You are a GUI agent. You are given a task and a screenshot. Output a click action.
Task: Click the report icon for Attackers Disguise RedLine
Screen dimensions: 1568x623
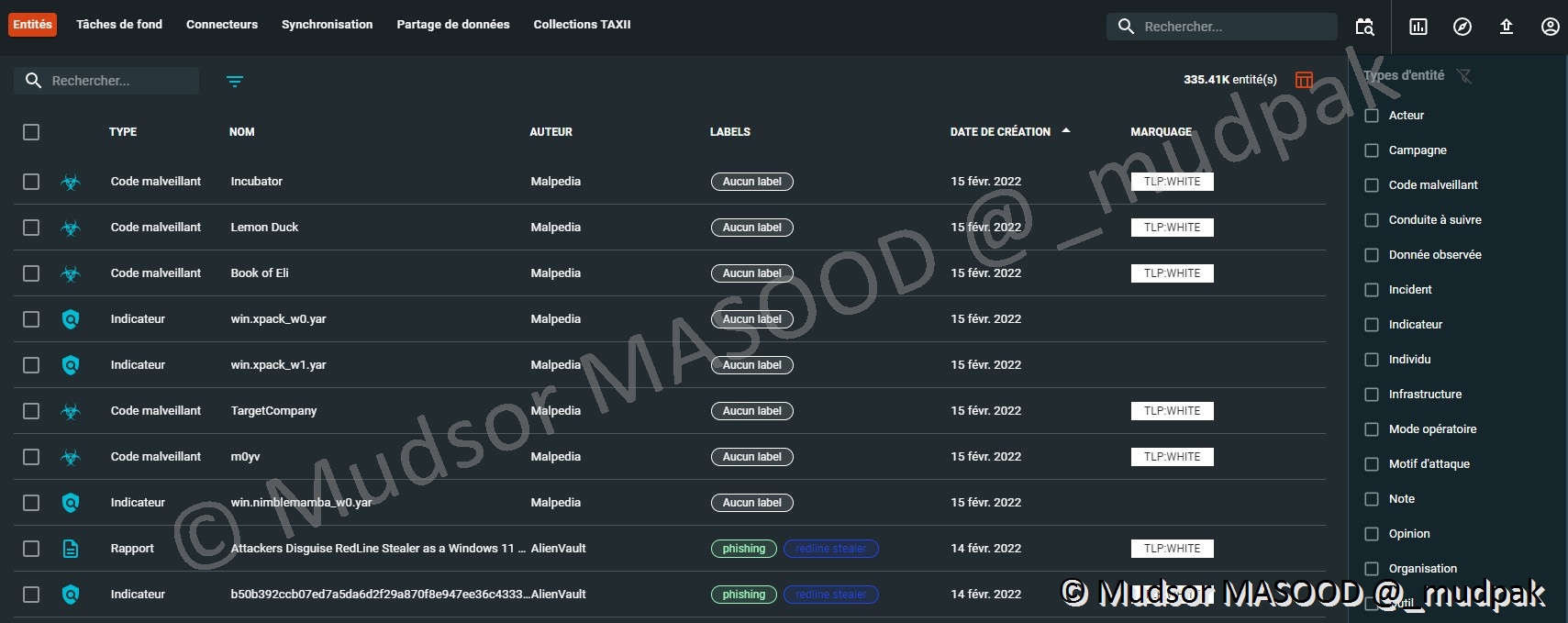point(71,549)
